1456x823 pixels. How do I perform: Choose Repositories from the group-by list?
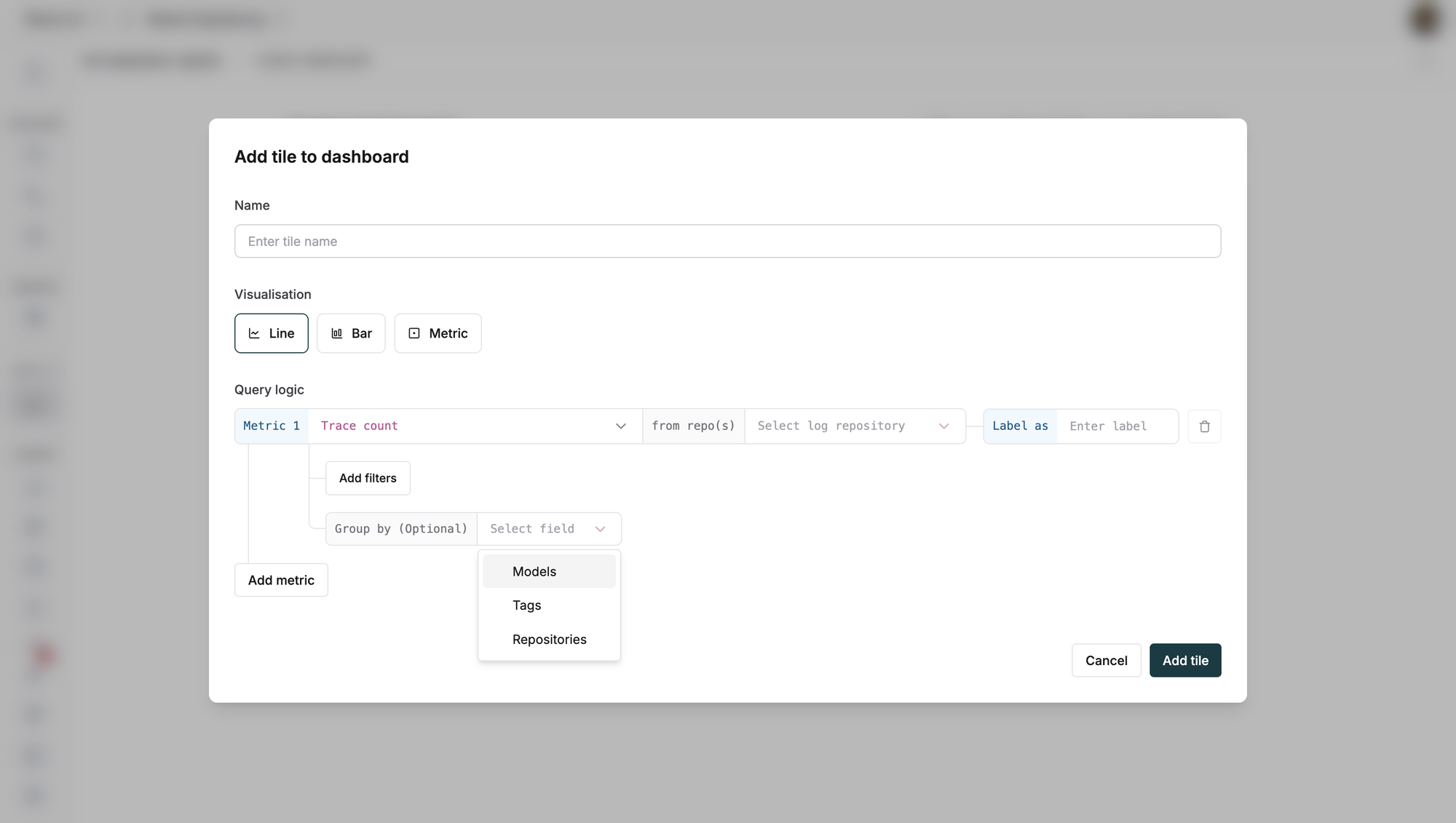pos(549,640)
